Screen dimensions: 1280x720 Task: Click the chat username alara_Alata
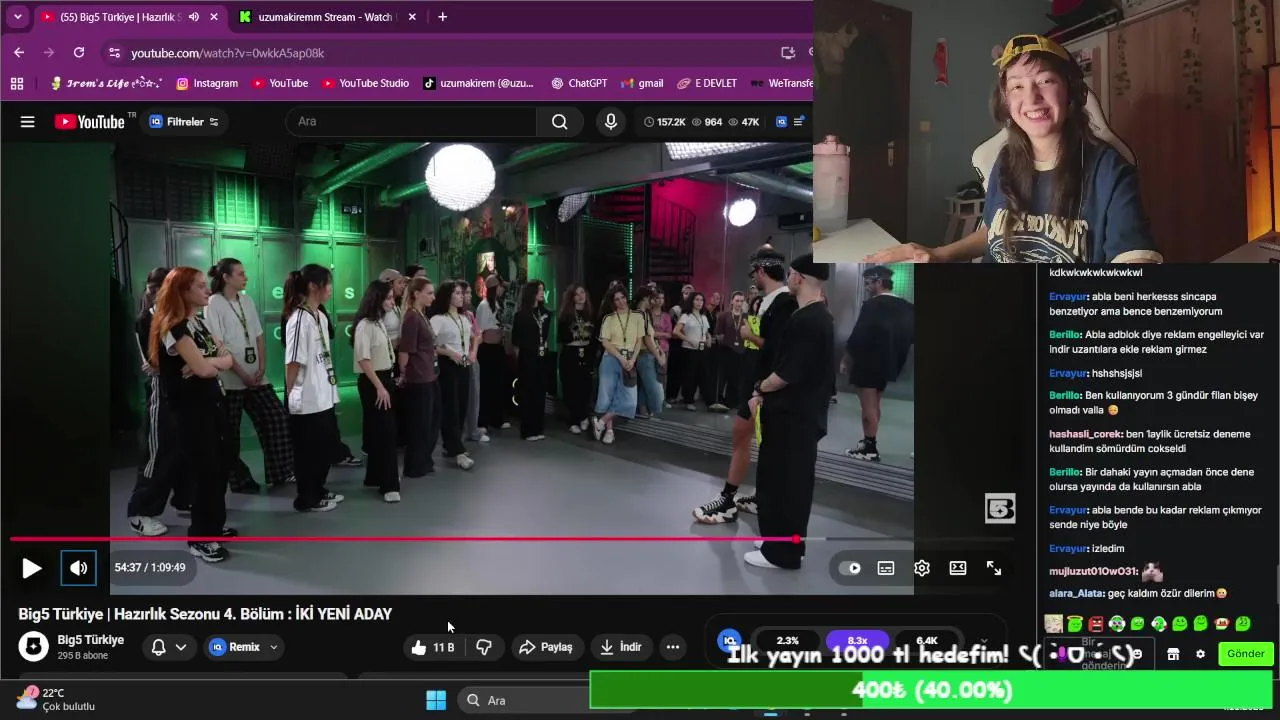[1076, 593]
